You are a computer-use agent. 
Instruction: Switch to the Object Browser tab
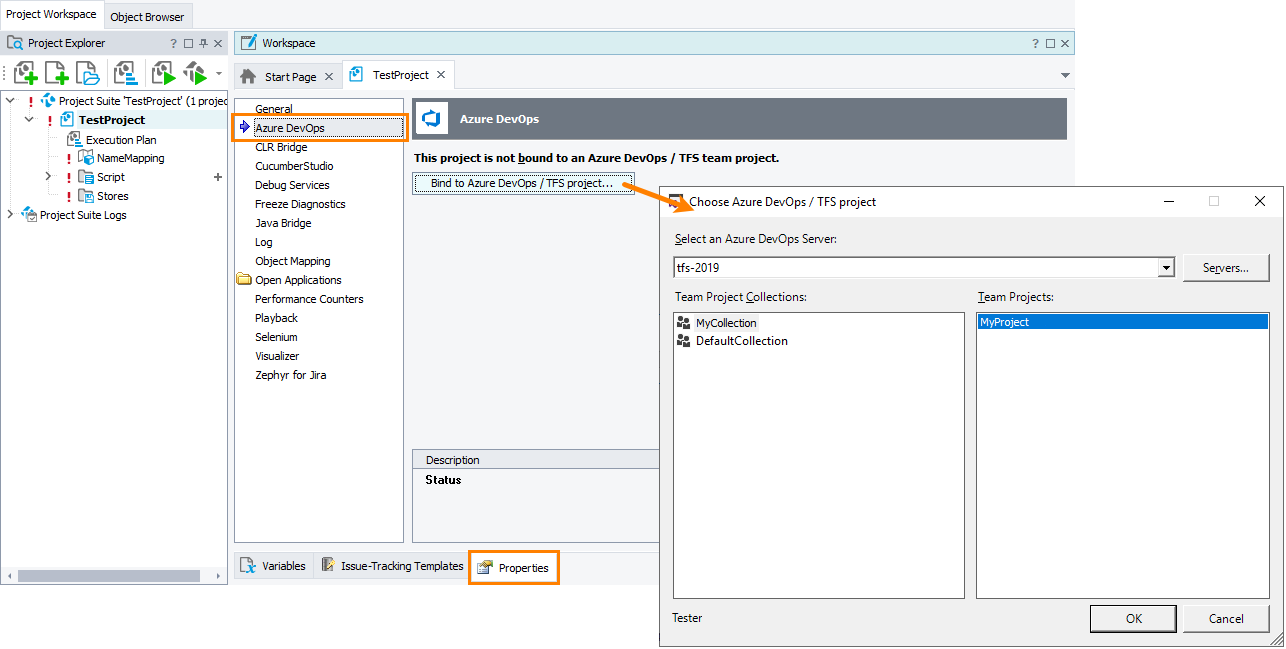click(147, 17)
